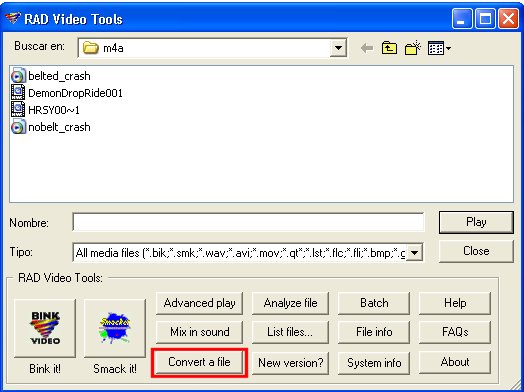524x392 pixels.
Task: Open the view menu icon
Action: pyautogui.click(x=439, y=48)
